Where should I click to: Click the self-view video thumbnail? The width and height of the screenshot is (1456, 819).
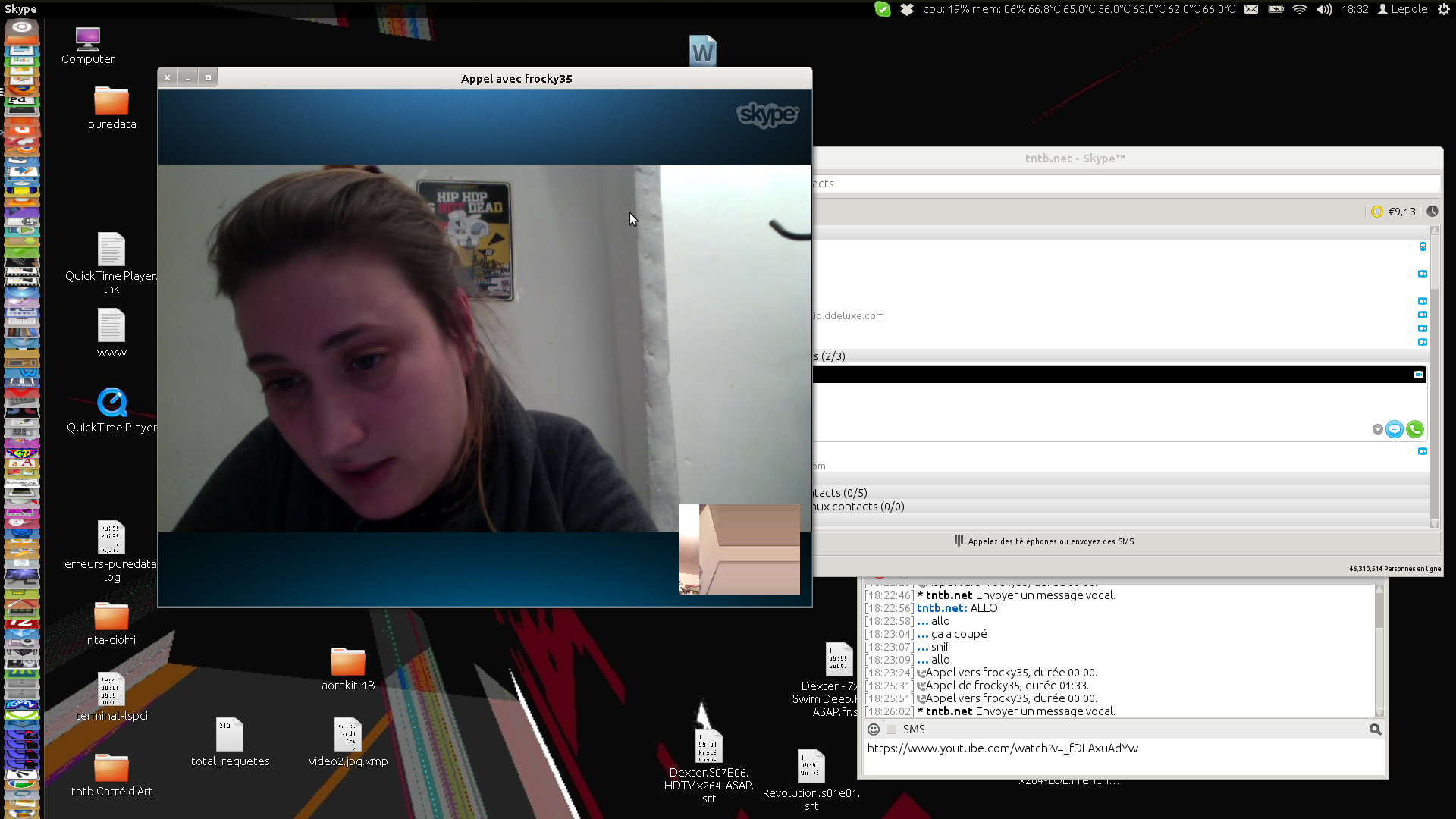coord(739,549)
